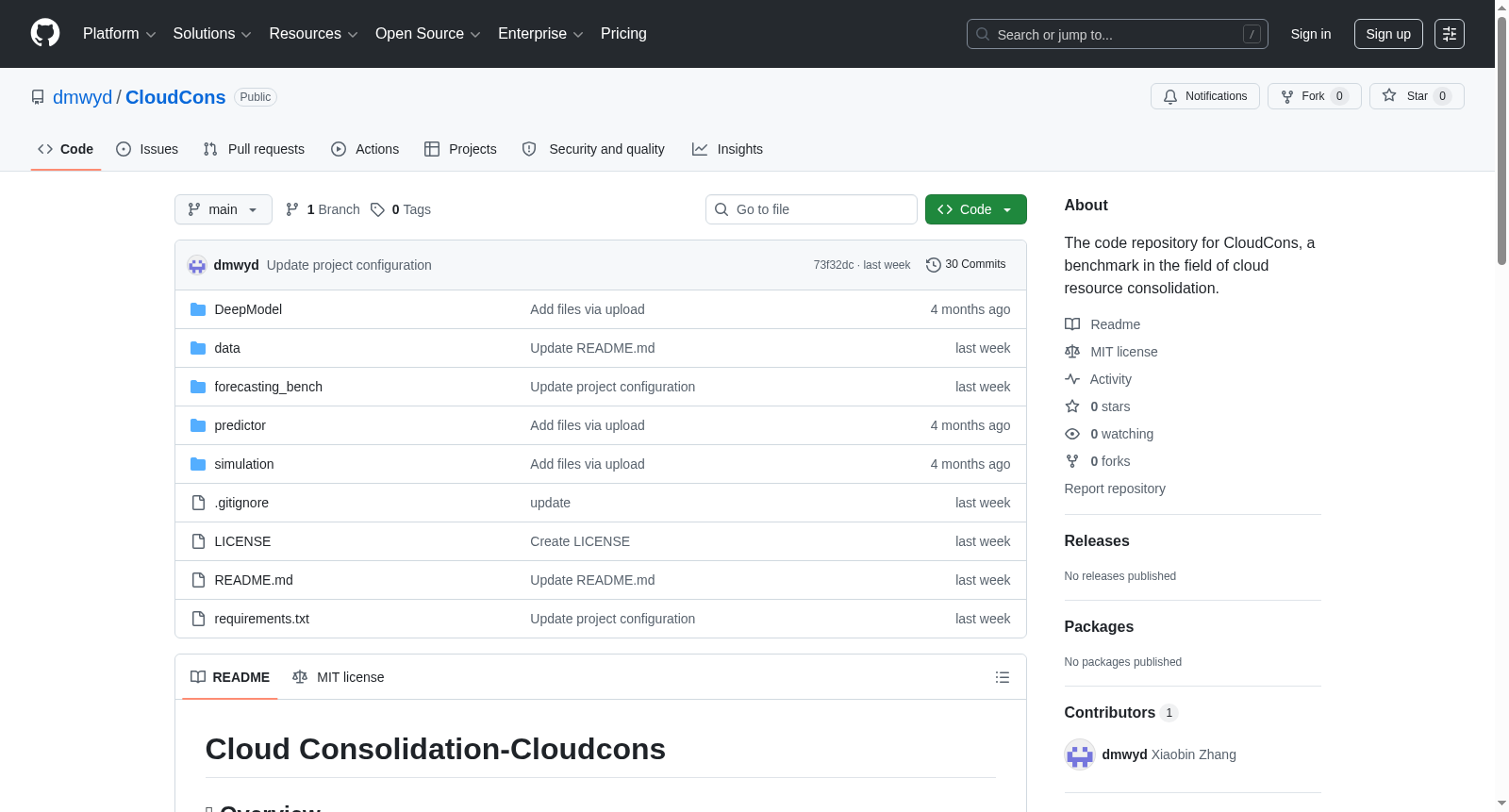
Task: Open the README outline list icon
Action: [1003, 677]
